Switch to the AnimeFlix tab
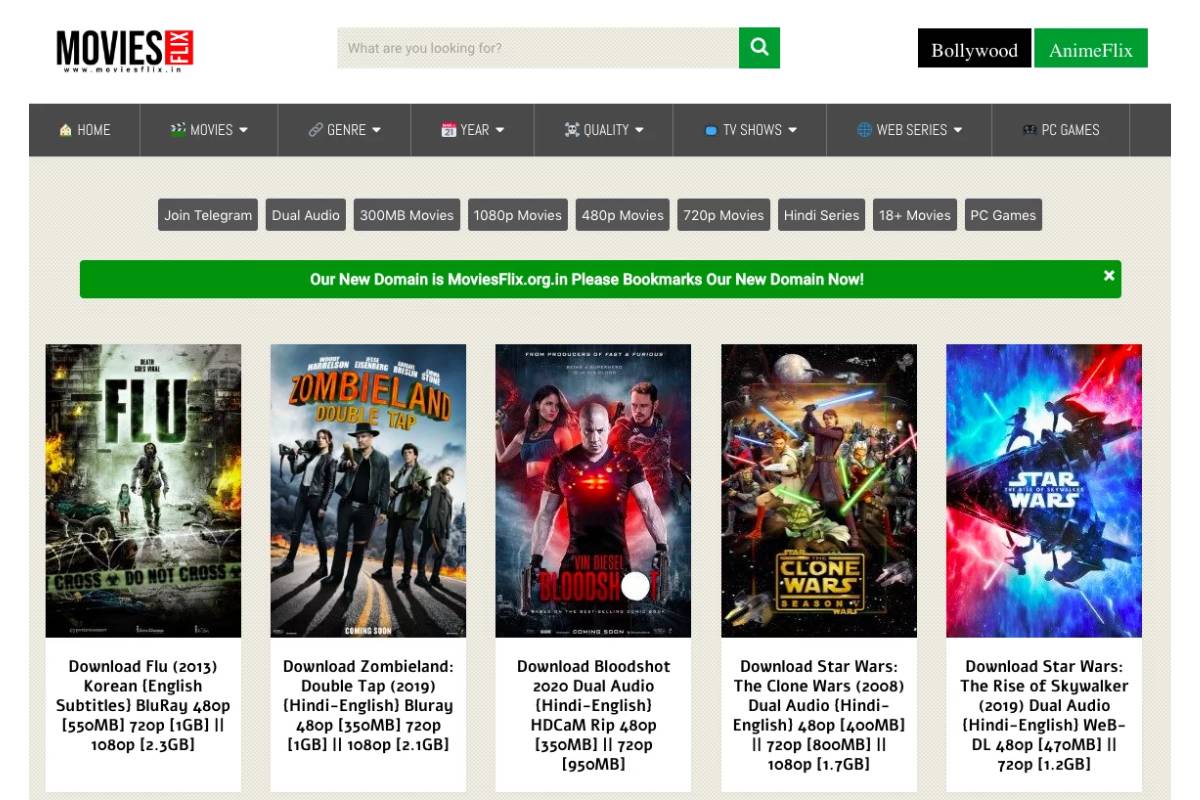Image resolution: width=1200 pixels, height=800 pixels. click(x=1090, y=49)
